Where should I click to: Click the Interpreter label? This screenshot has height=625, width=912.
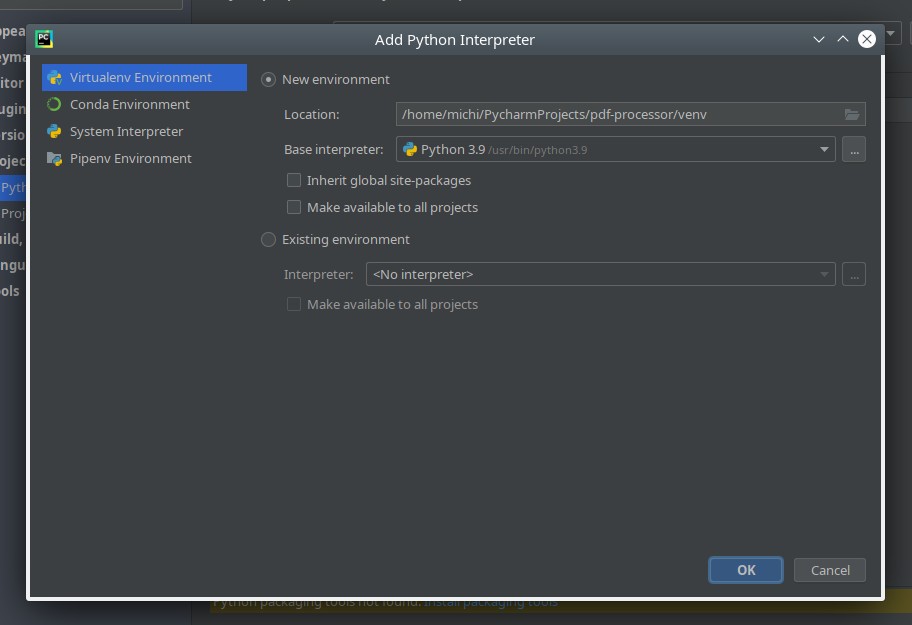coord(319,274)
